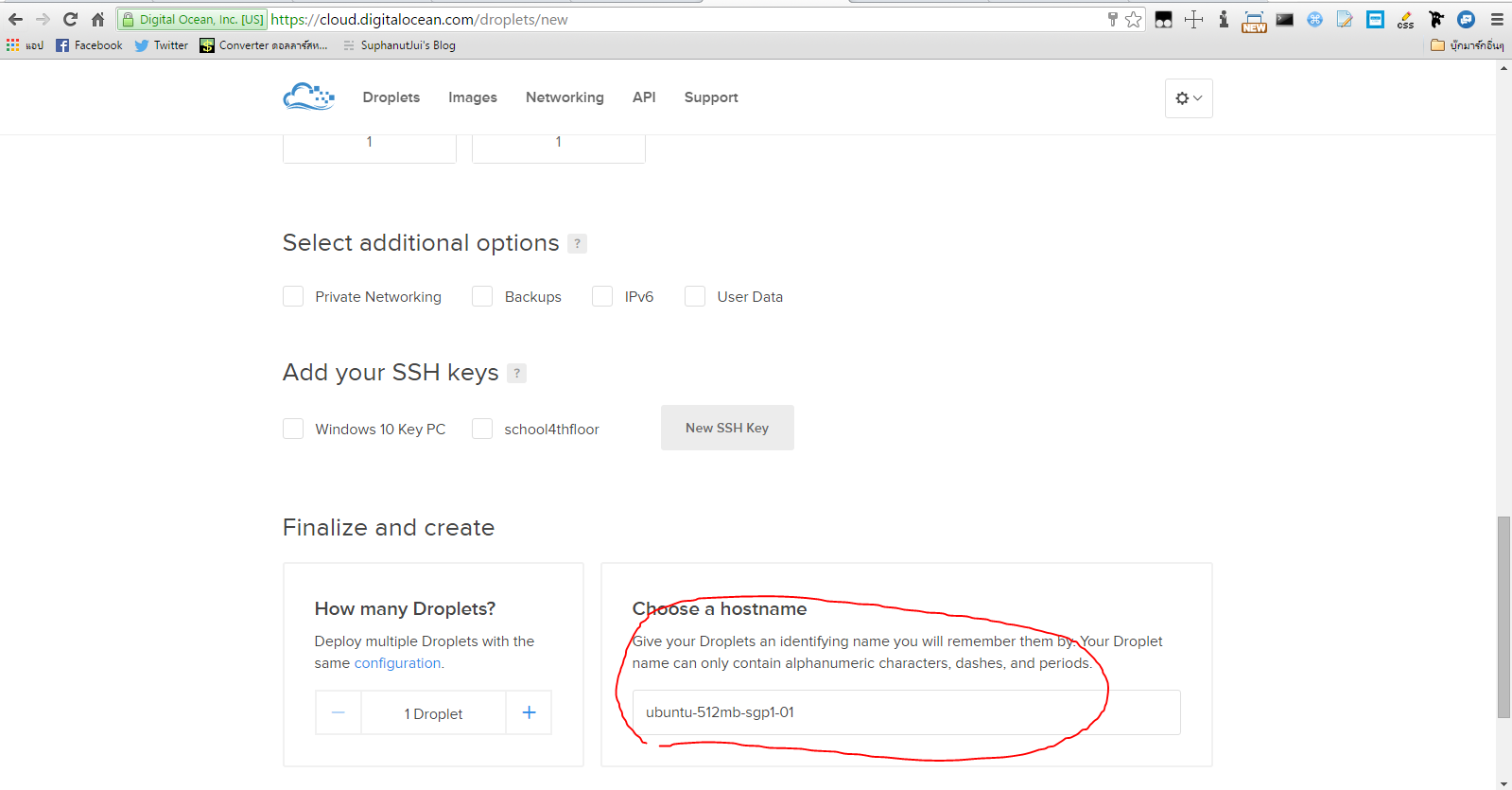Go to the Images nav item

[x=473, y=97]
